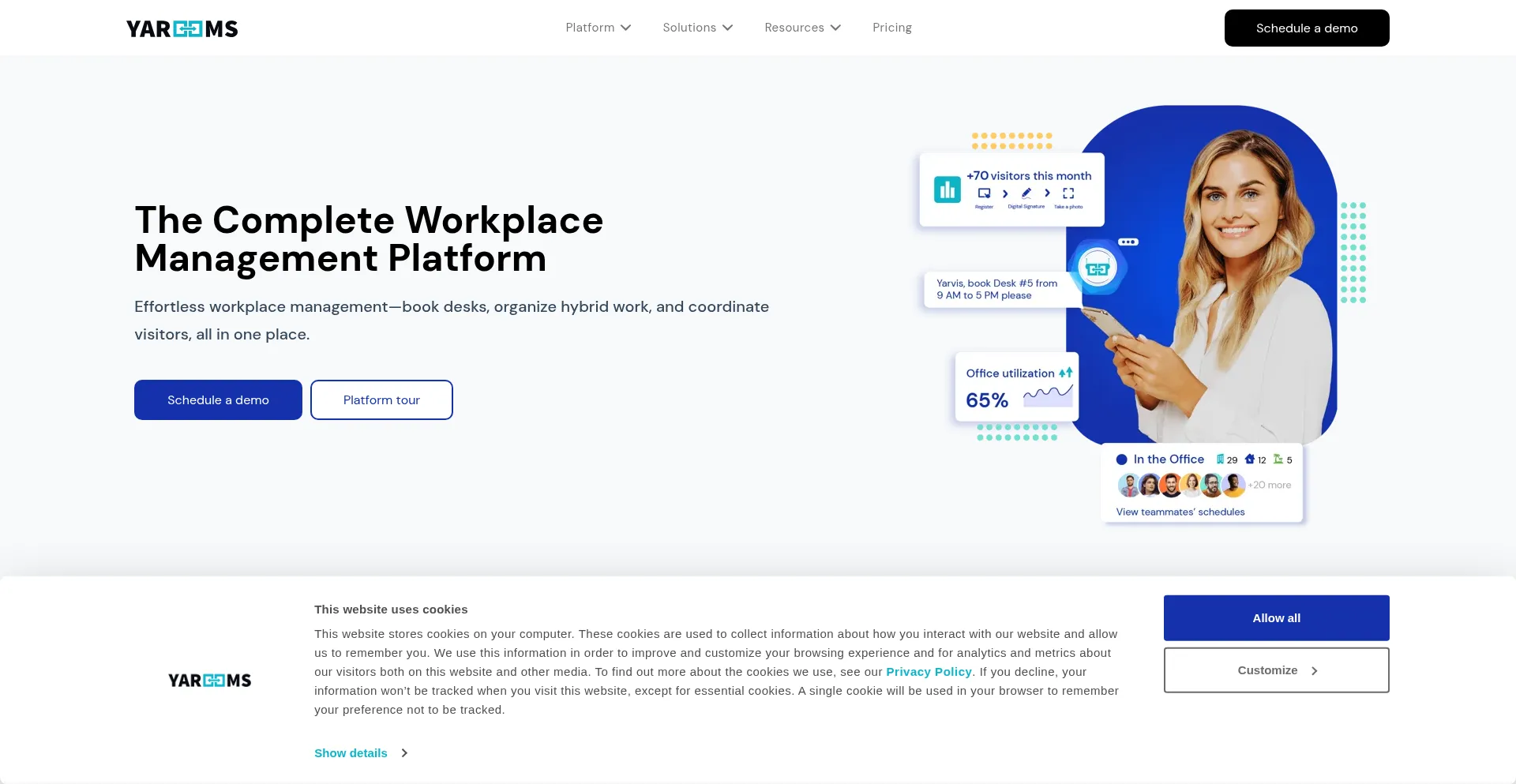Click the Take a photo frame icon
Image resolution: width=1516 pixels, height=784 pixels.
pos(1068,193)
